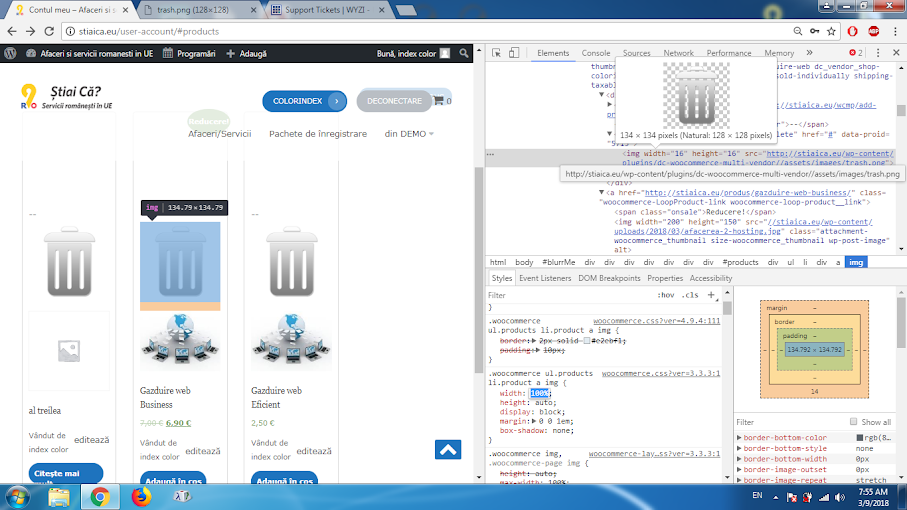Click the Chrome back arrow
907x510 pixels.
(x=12, y=31)
